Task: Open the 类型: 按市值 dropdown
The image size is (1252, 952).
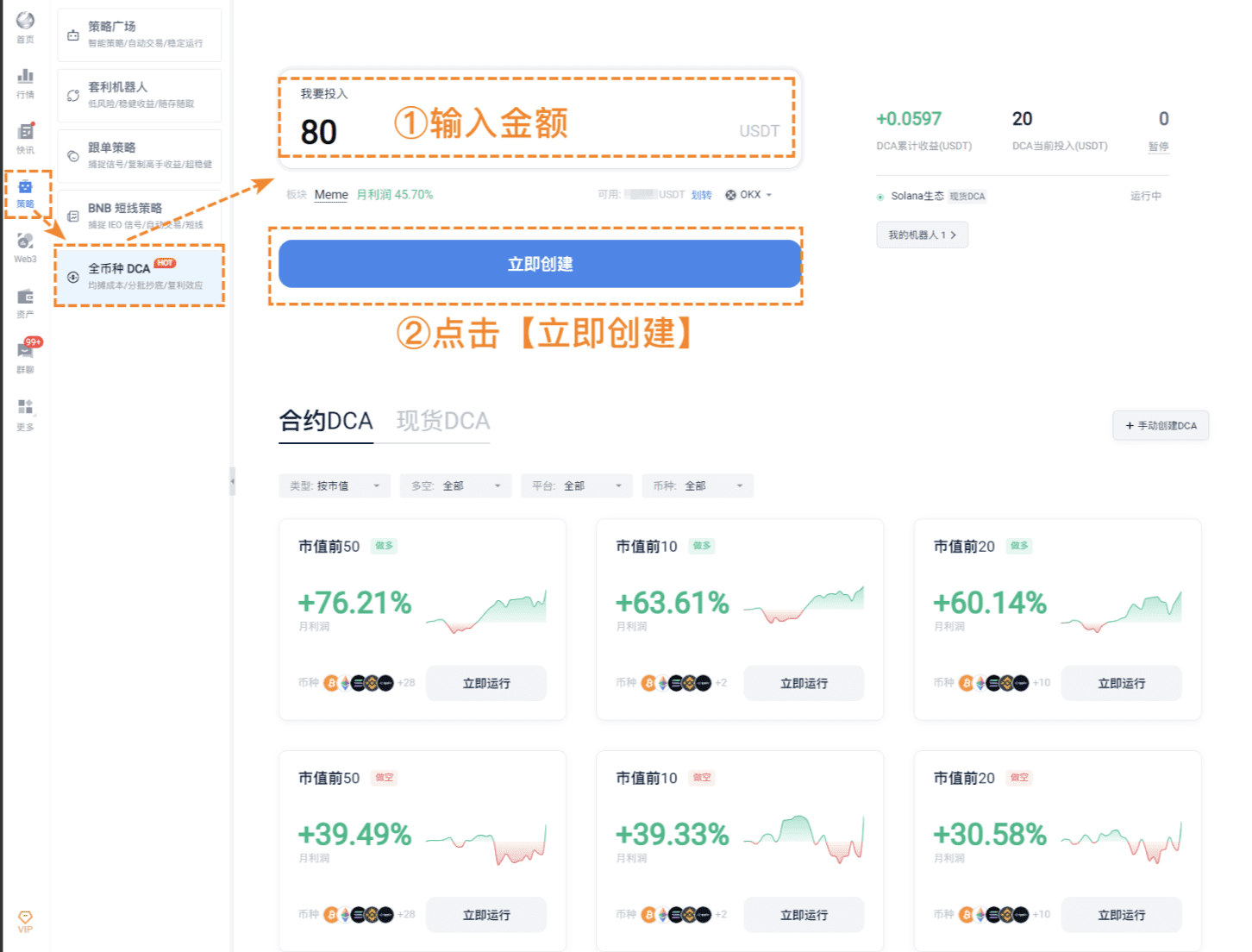Action: pyautogui.click(x=335, y=485)
